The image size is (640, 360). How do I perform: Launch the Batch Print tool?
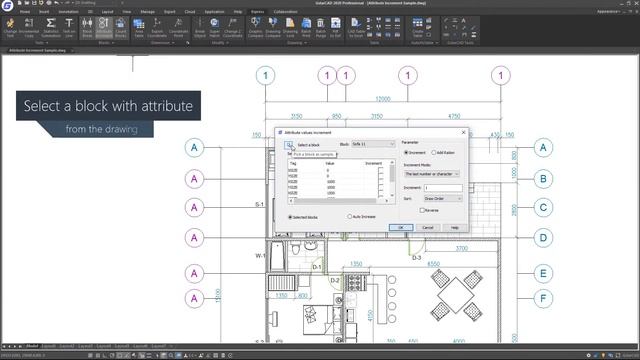click(306, 27)
